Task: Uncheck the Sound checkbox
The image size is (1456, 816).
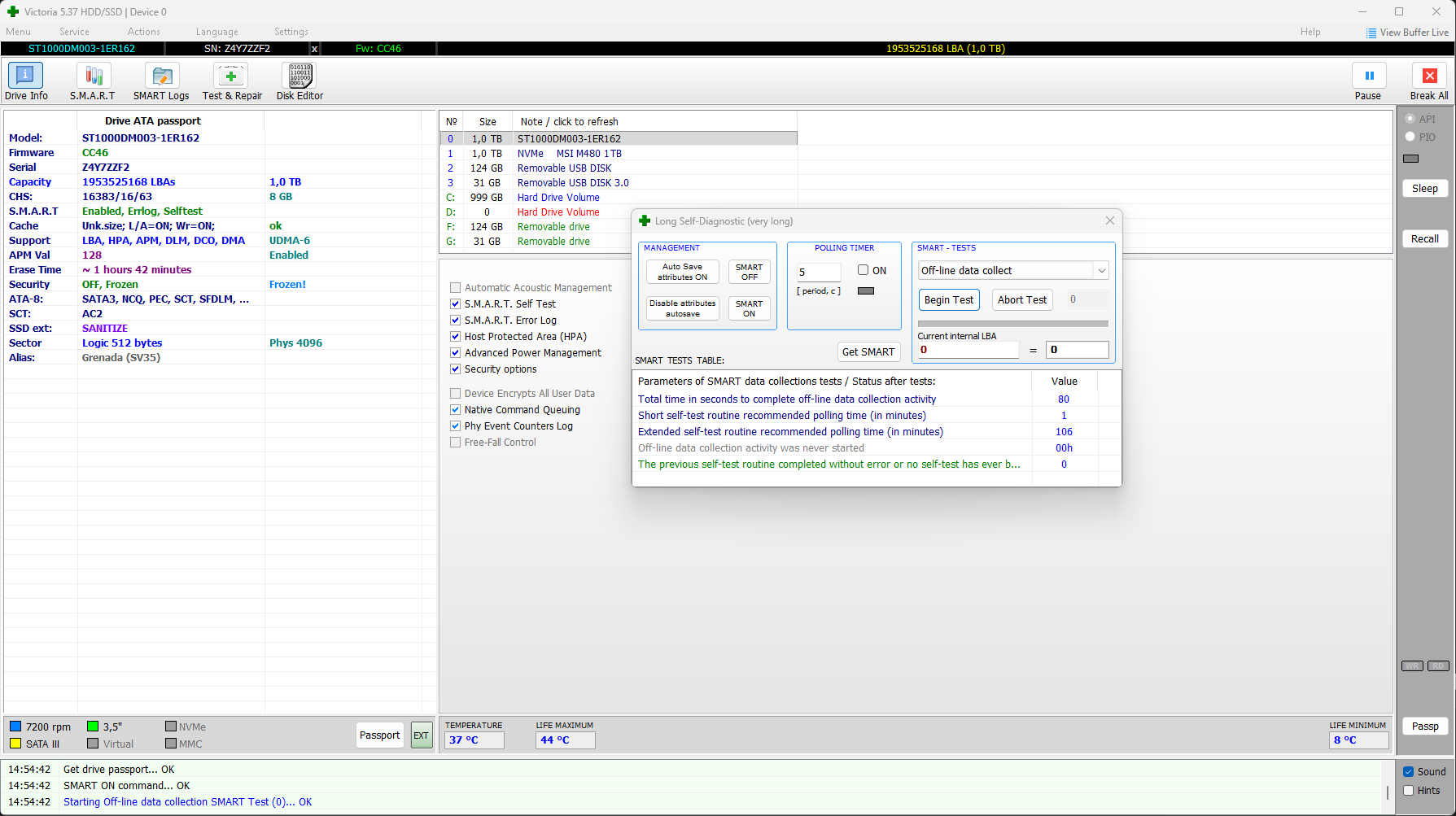Action: tap(1409, 772)
